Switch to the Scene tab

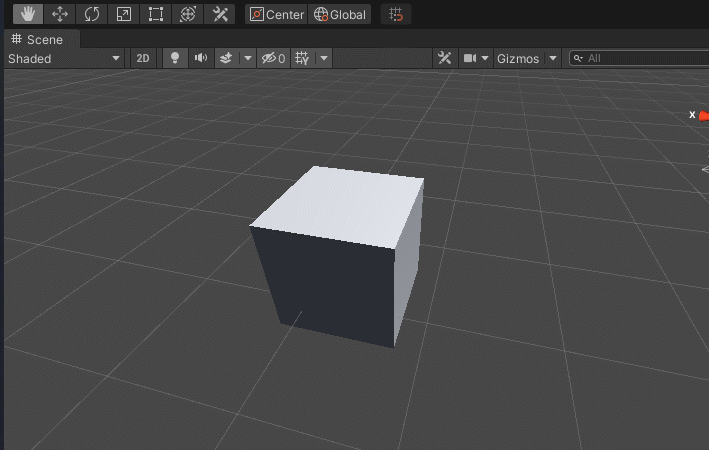(42, 39)
